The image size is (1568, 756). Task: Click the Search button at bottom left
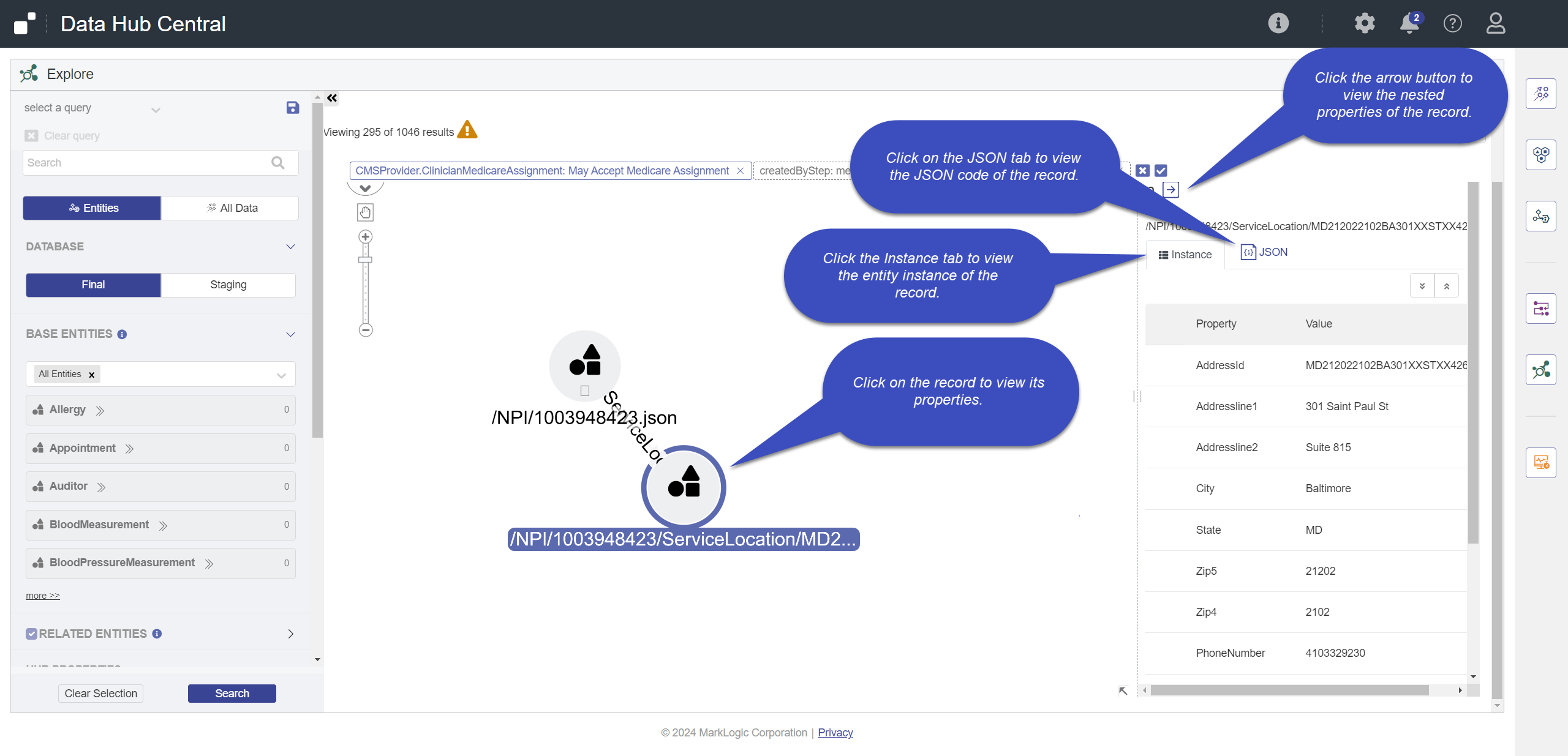point(232,693)
